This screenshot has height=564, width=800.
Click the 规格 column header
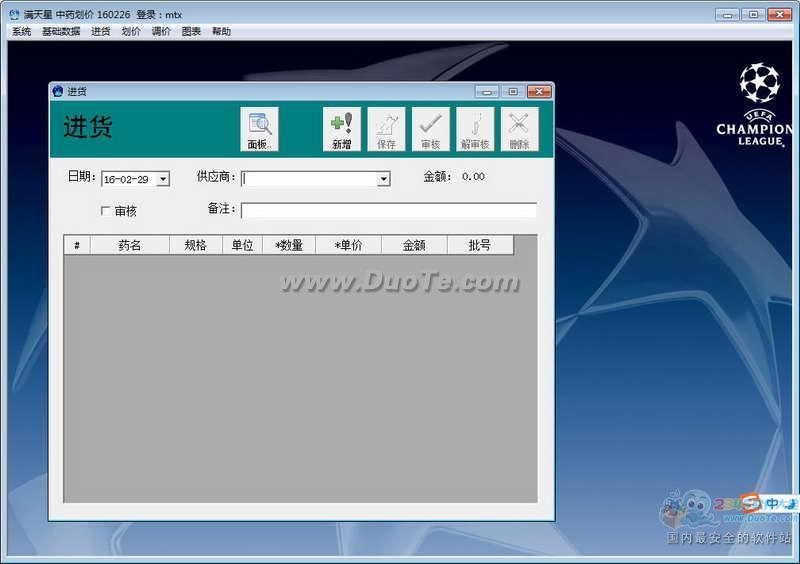click(x=196, y=245)
